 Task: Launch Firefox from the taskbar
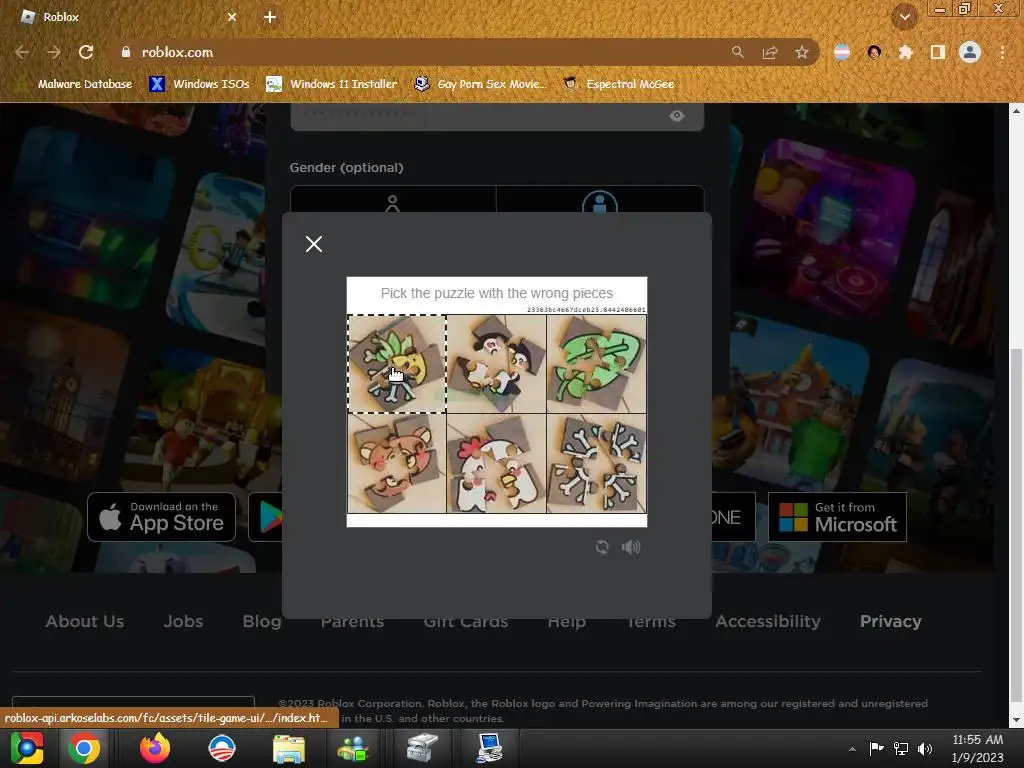(x=155, y=748)
